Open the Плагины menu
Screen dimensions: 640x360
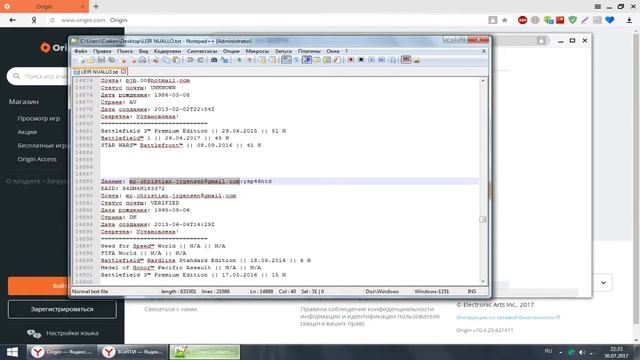pyautogui.click(x=309, y=51)
